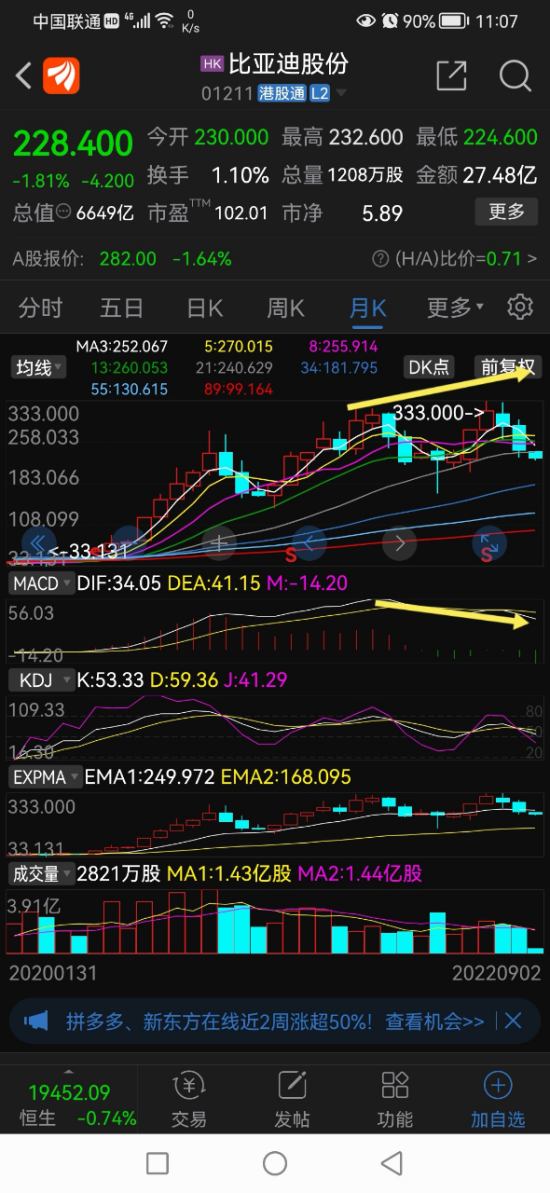
Task: Tap the 交易 trade icon
Action: point(189,1086)
